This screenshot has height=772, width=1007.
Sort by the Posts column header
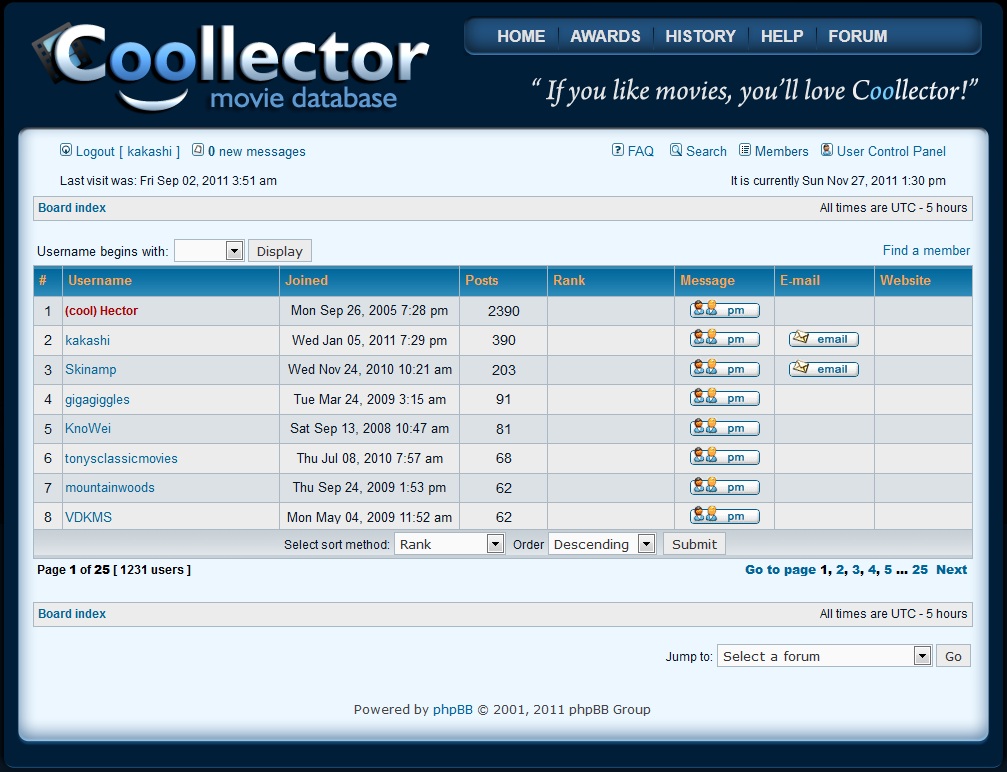[x=482, y=280]
